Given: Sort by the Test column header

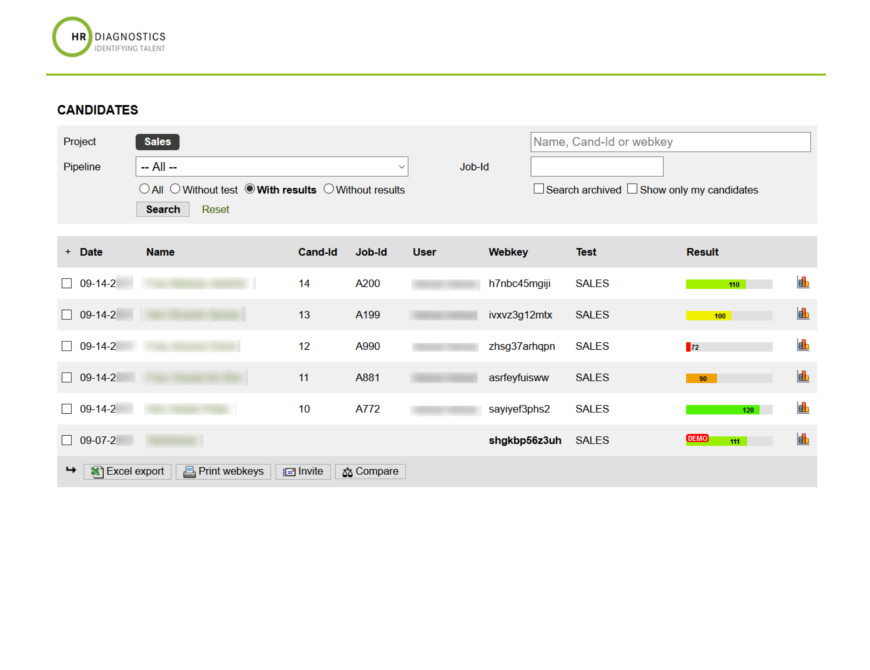Looking at the screenshot, I should pos(586,252).
